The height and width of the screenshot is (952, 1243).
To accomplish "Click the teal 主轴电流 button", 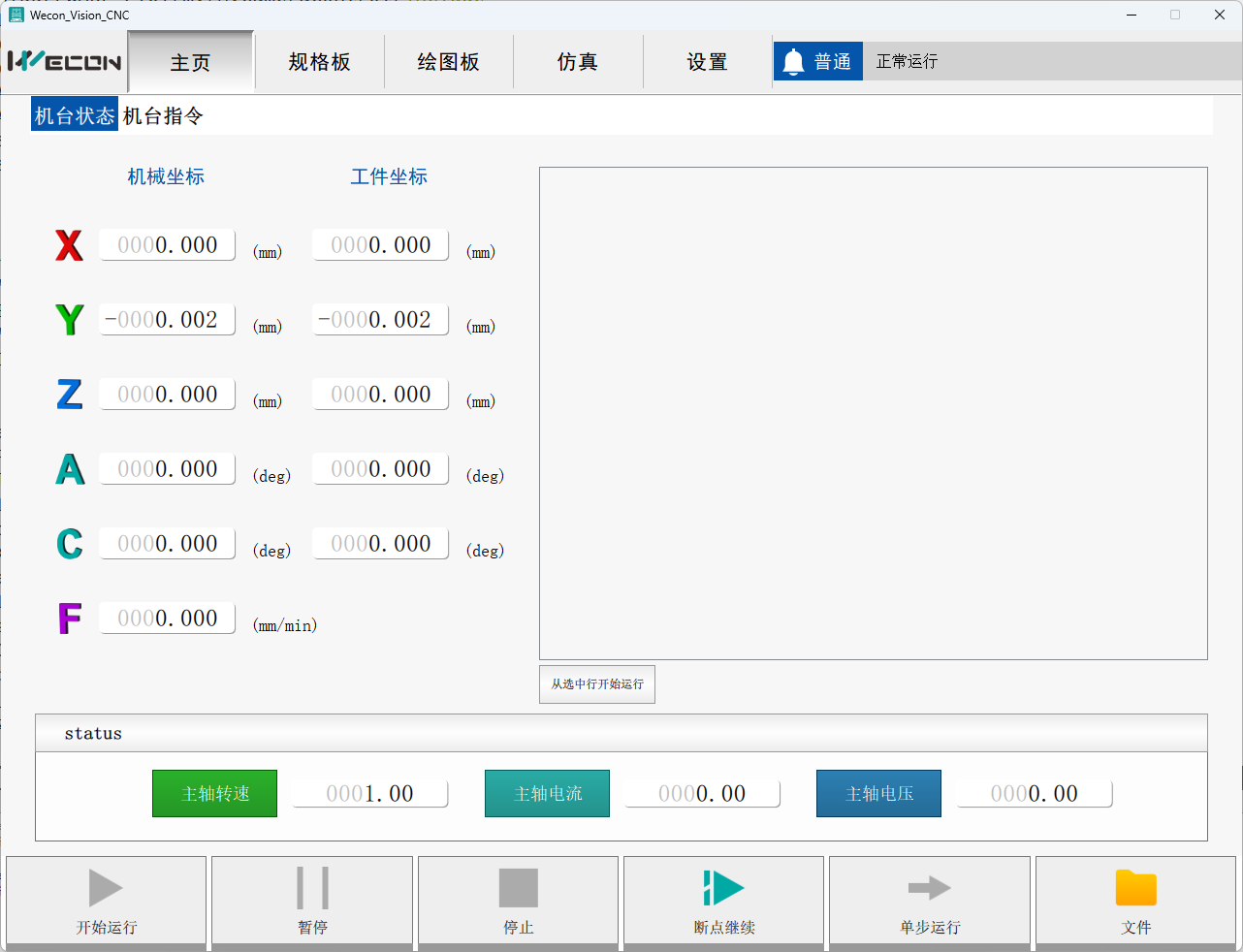I will point(547,794).
